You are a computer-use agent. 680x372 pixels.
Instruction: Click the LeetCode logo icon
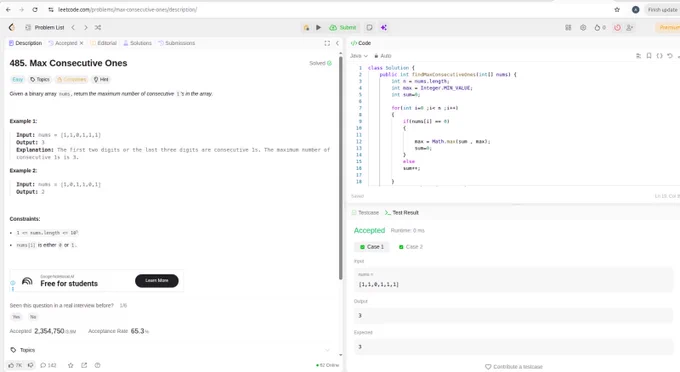pos(12,27)
